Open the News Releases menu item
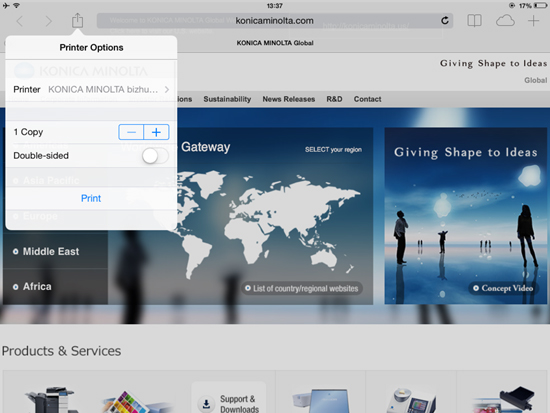The image size is (550, 413). (x=289, y=99)
